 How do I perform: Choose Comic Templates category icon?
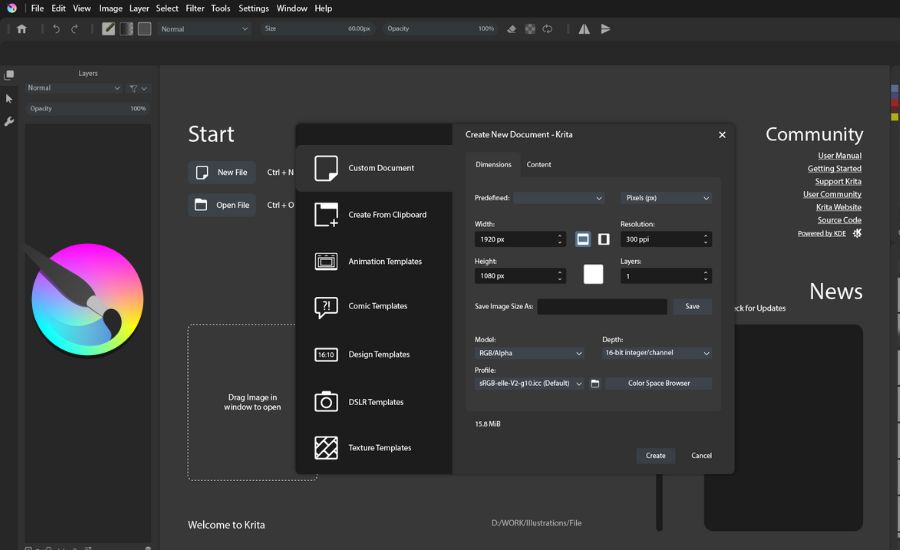(326, 307)
